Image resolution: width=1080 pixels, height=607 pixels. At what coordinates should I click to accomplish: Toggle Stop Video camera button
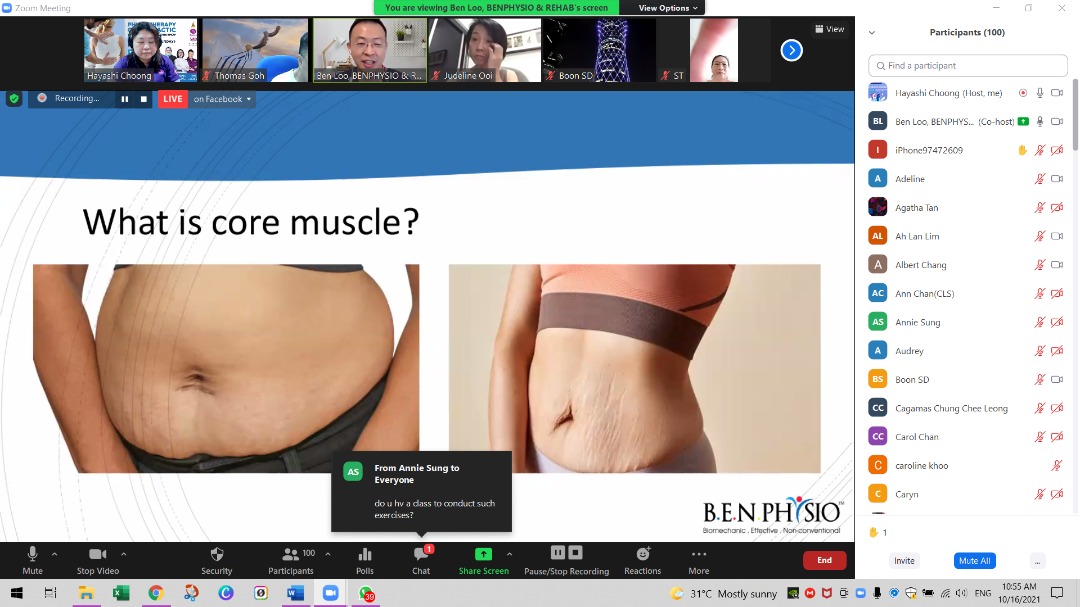(x=98, y=555)
